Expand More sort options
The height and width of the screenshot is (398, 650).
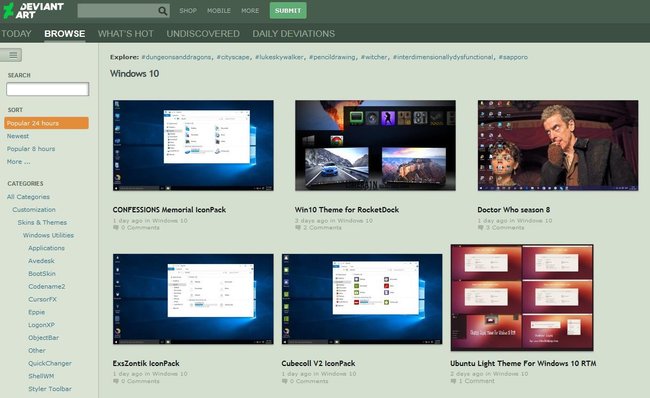pyautogui.click(x=18, y=162)
